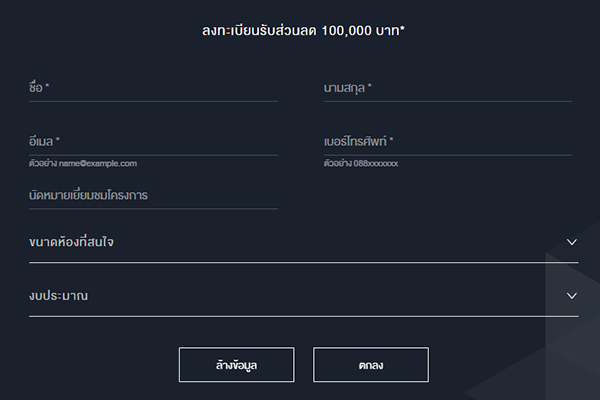Click the asterisk after อีเมล label
This screenshot has width=600, height=400.
point(58,141)
